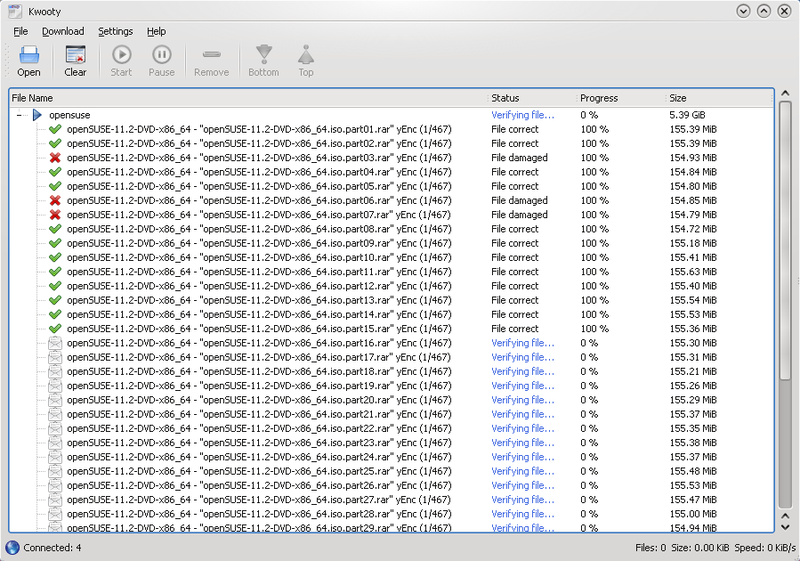The height and width of the screenshot is (561, 800).
Task: Click the vertical scrollbar handle
Action: point(785,240)
